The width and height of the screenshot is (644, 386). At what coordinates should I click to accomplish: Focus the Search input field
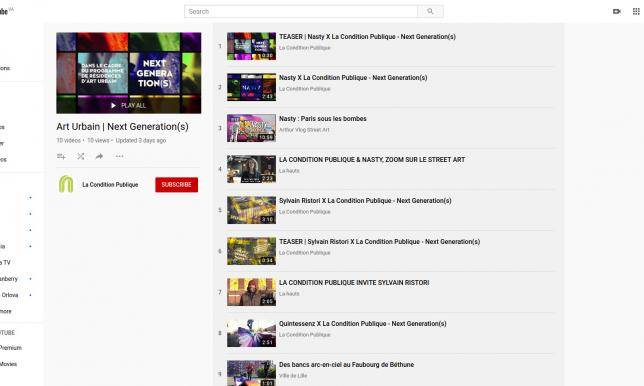point(301,11)
